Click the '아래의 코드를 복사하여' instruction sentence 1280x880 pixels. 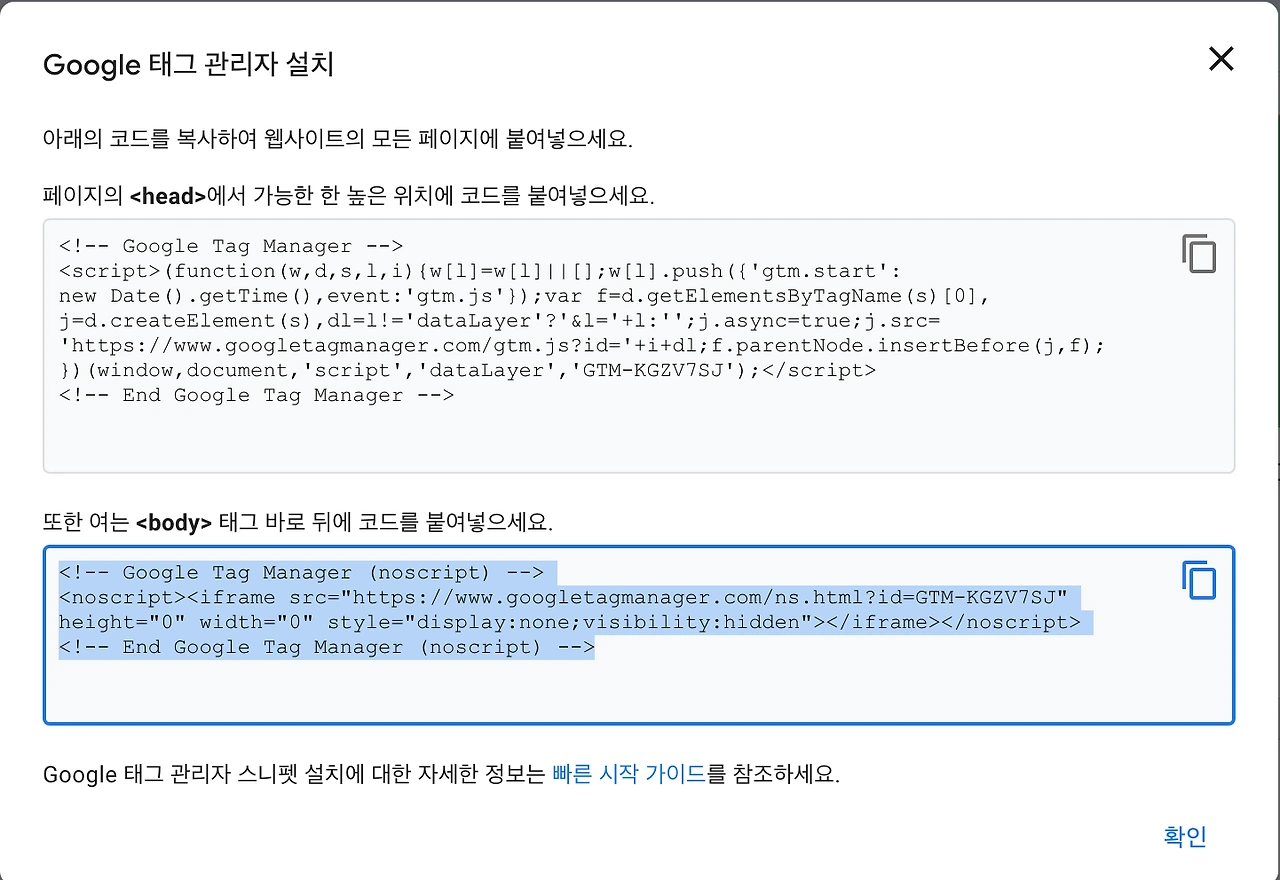(x=338, y=139)
